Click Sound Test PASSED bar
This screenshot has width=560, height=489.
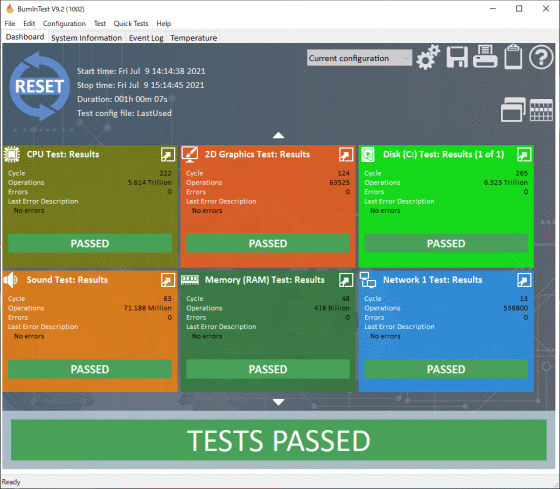coord(90,369)
